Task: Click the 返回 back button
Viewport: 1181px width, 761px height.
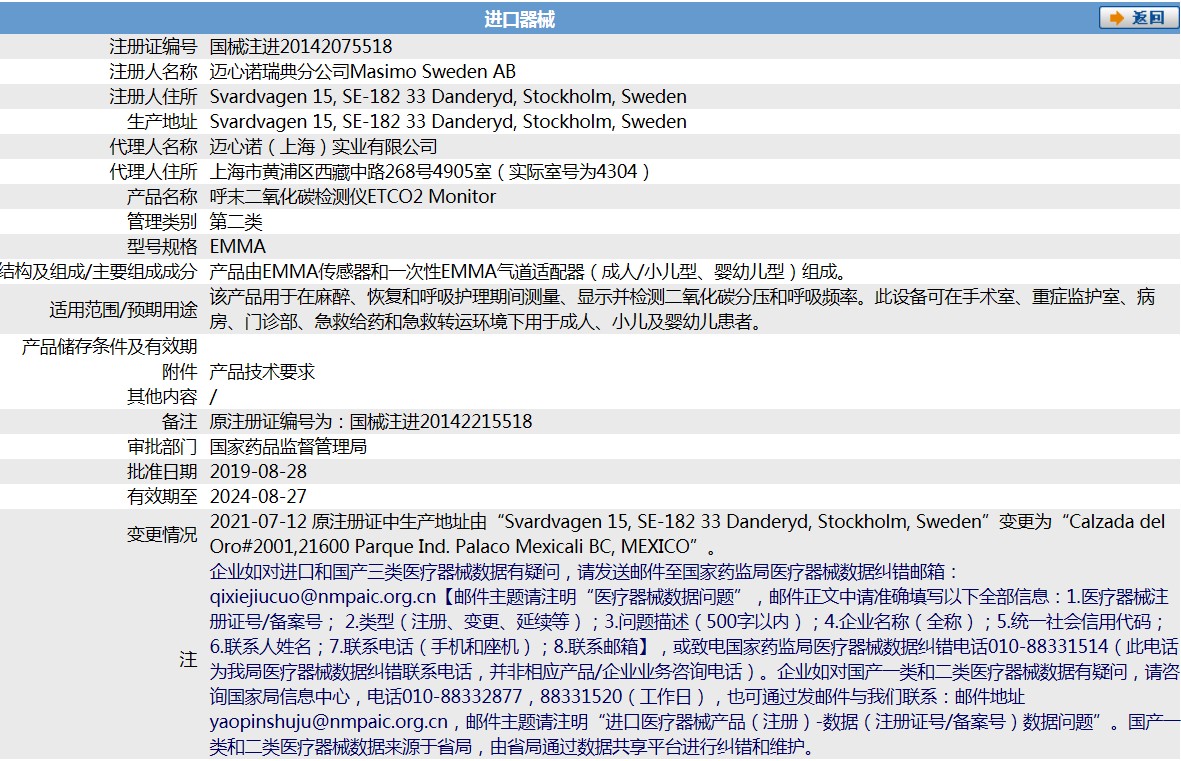Action: click(1138, 18)
